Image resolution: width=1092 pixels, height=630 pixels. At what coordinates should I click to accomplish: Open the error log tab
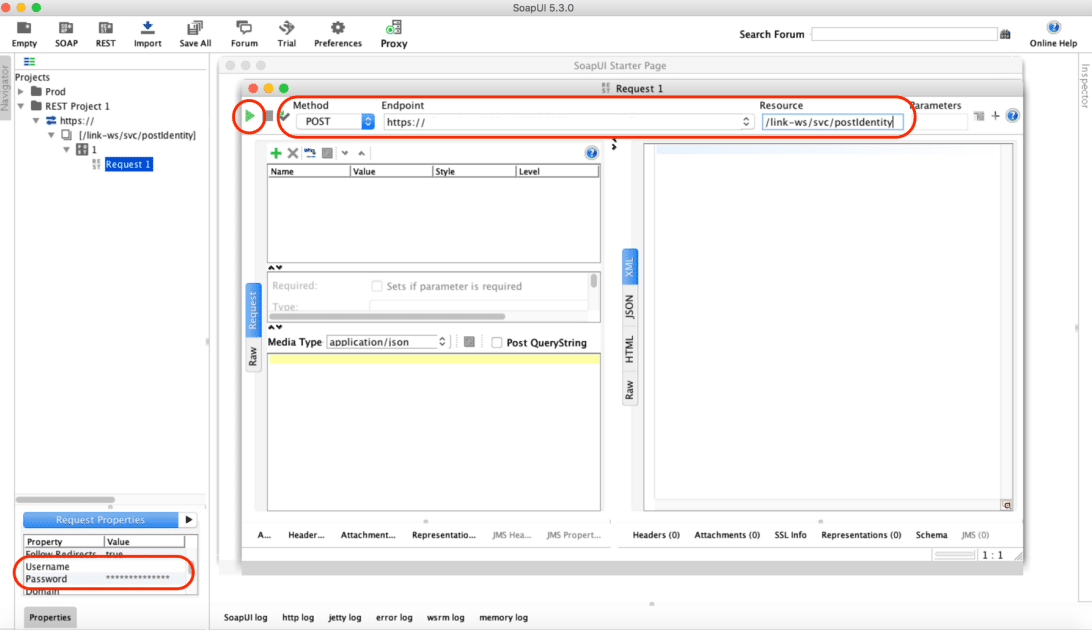tap(394, 617)
